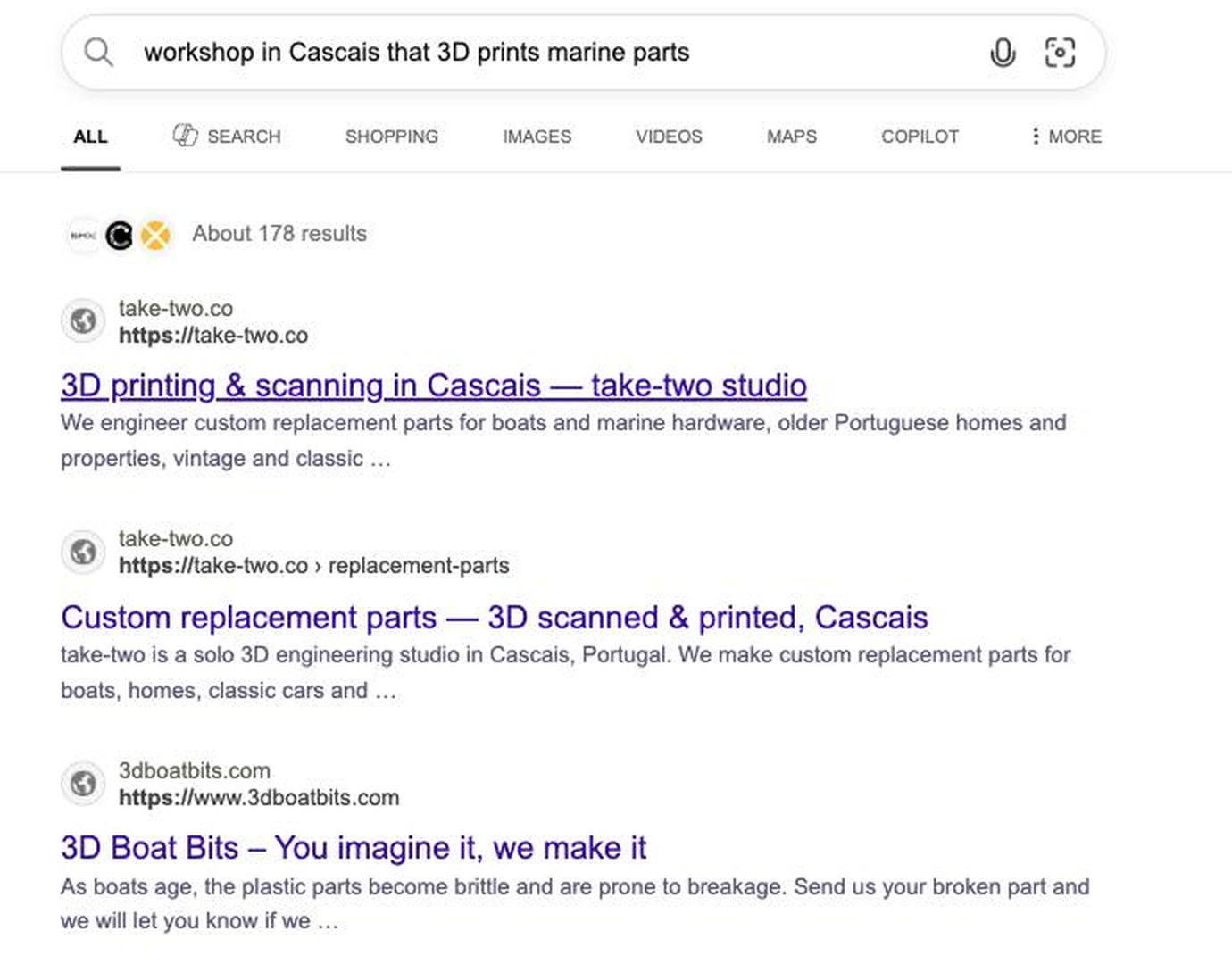Click the globe favicon of first take-two.co result
This screenshot has width=1232, height=964.
click(x=83, y=321)
